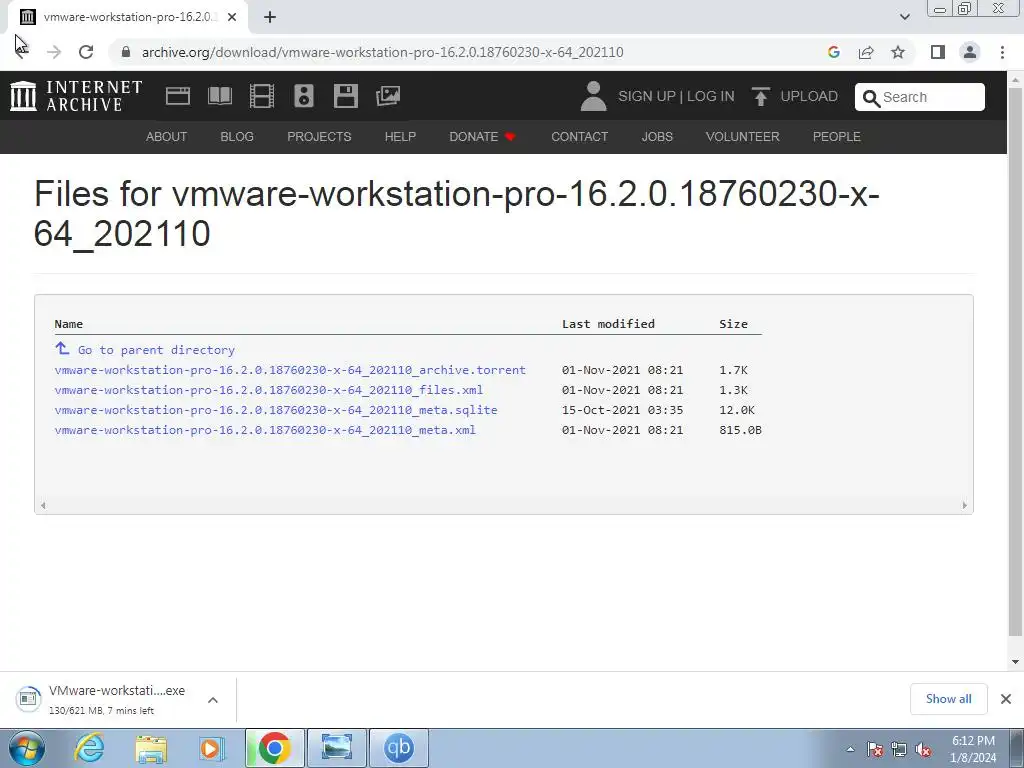Open the ABOUT menu item
Image resolution: width=1024 pixels, height=768 pixels.
167,136
